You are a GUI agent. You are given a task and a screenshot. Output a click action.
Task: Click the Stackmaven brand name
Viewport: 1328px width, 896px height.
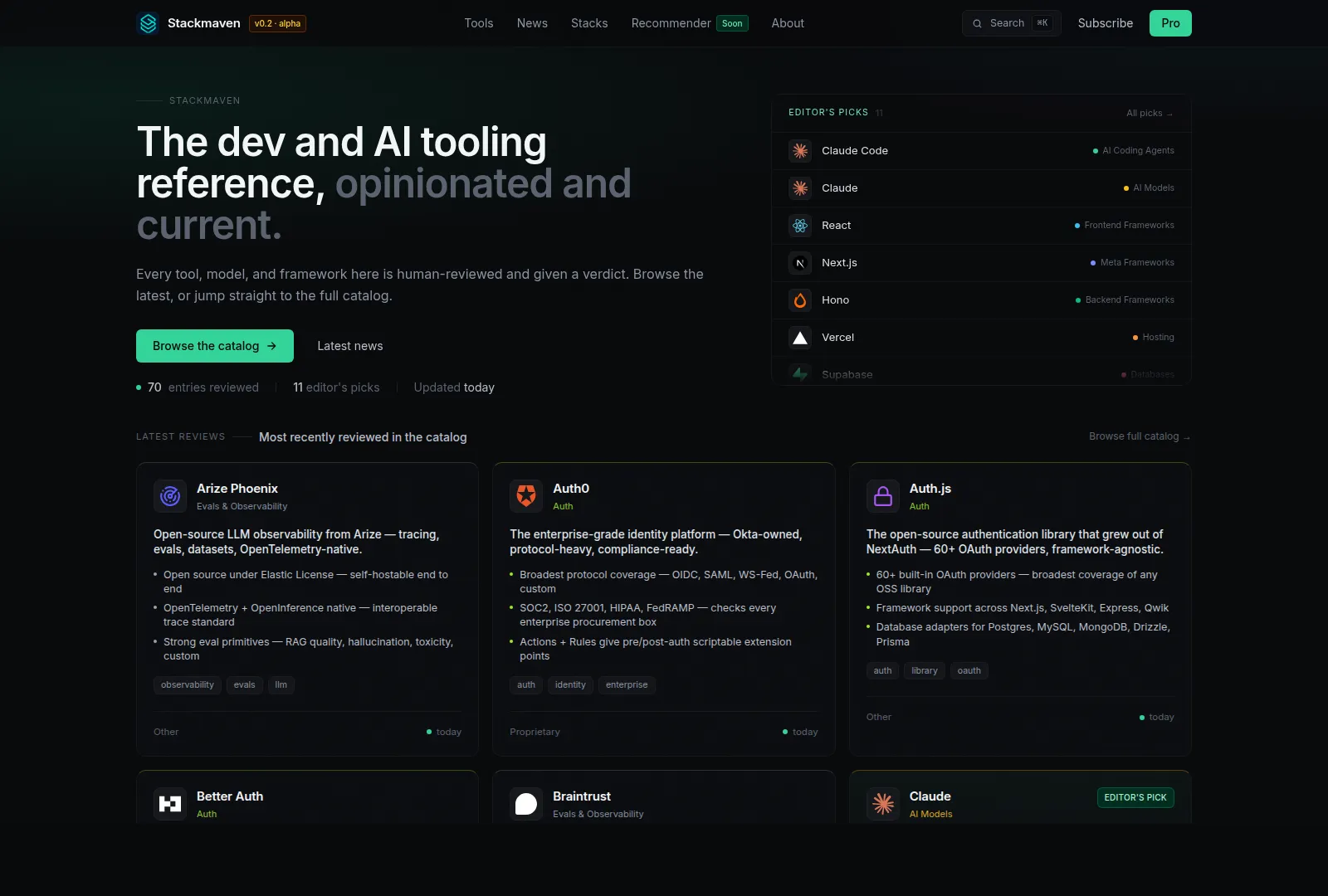(204, 23)
